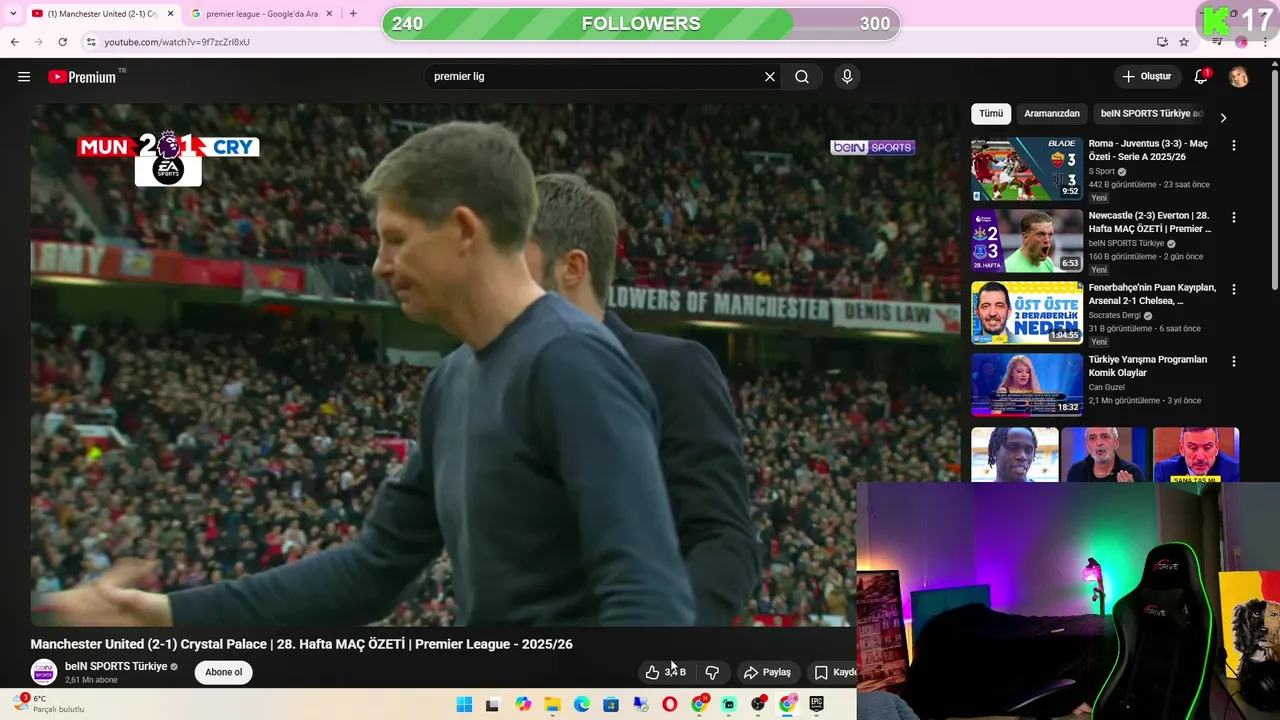Click the install app icon in address bar
The height and width of the screenshot is (720, 1280).
coord(1162,42)
